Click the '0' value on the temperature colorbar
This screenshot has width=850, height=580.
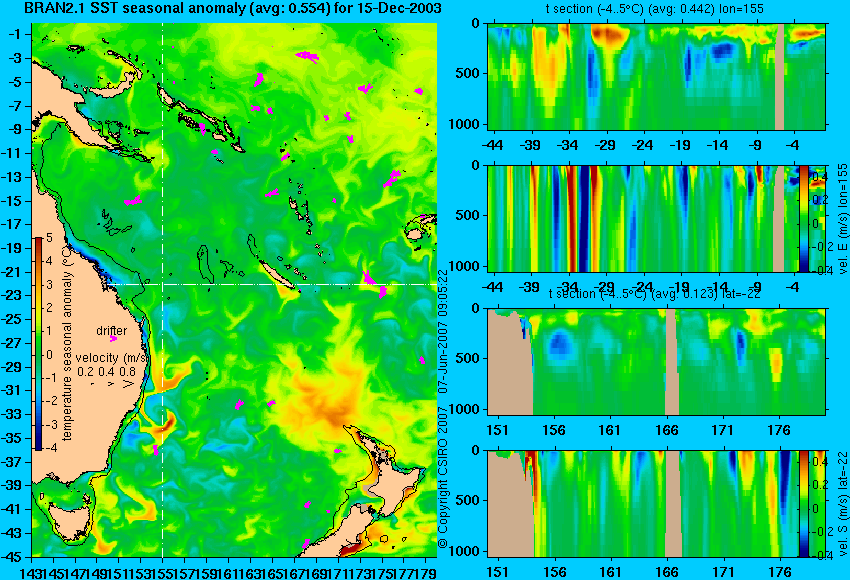point(49,355)
